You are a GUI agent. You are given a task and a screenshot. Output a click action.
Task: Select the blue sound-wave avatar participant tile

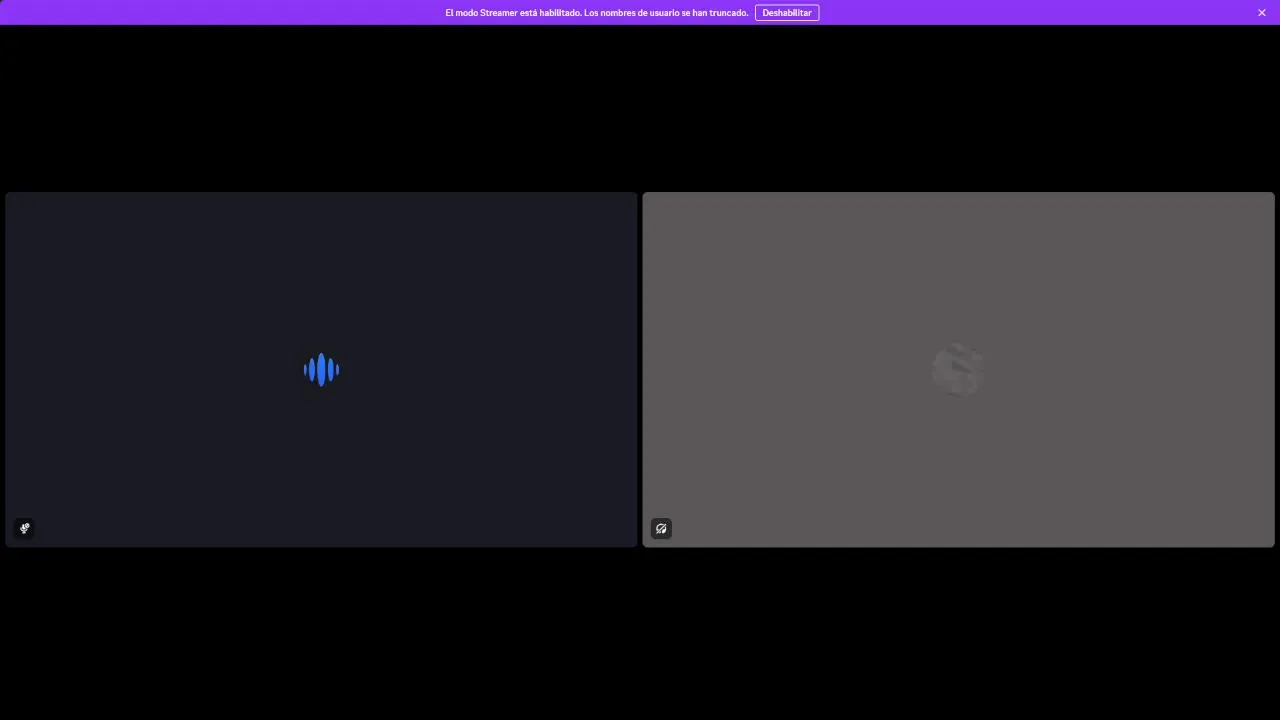point(321,369)
